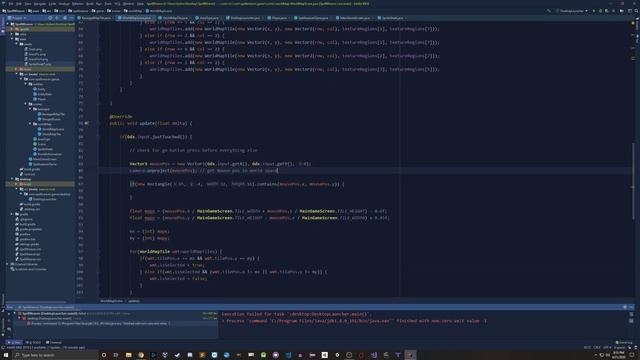Collapse the worldMap package
The width and height of the screenshot is (640, 360).
point(30,124)
